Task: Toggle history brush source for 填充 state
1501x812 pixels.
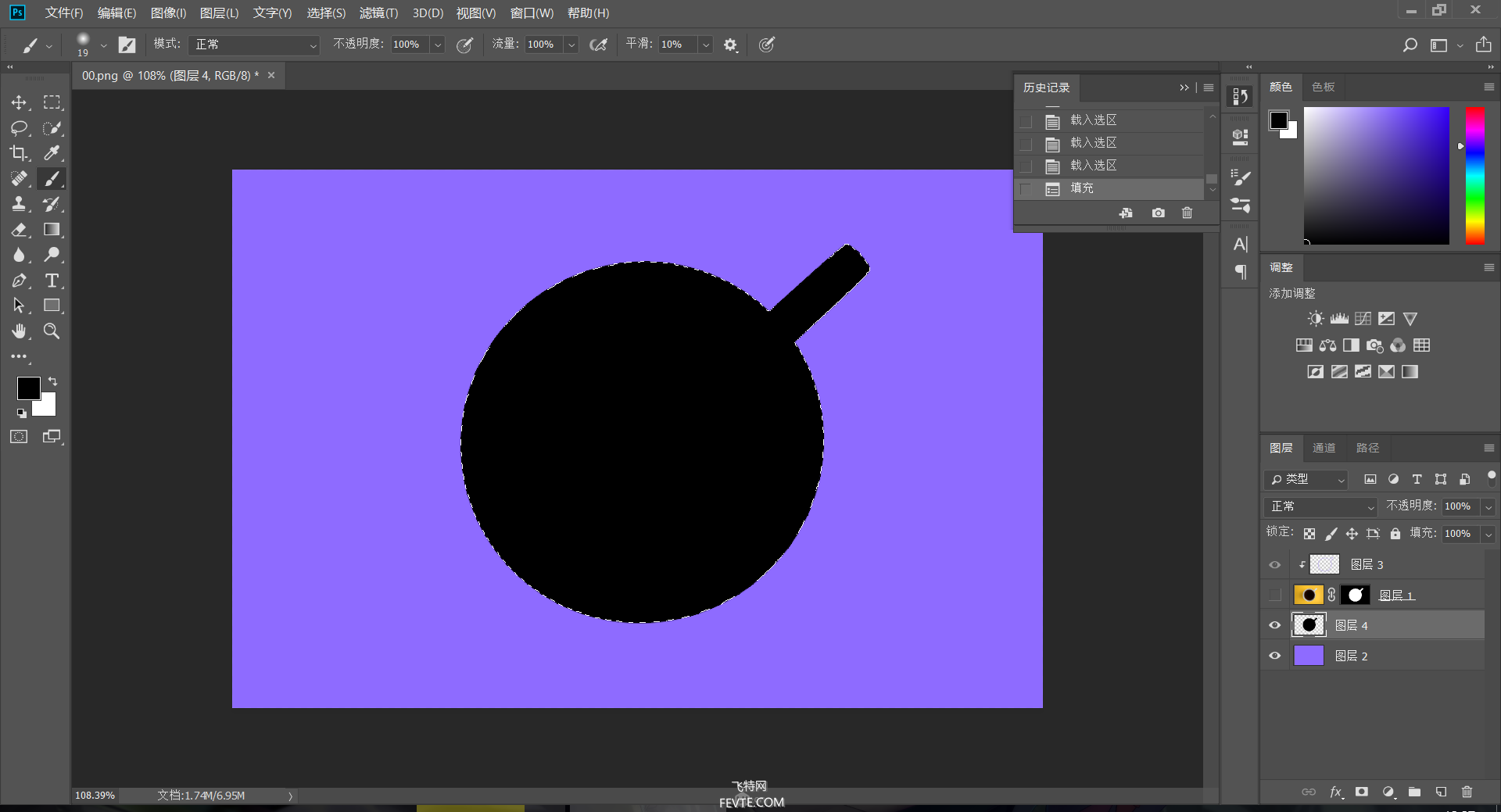Action: pyautogui.click(x=1026, y=188)
